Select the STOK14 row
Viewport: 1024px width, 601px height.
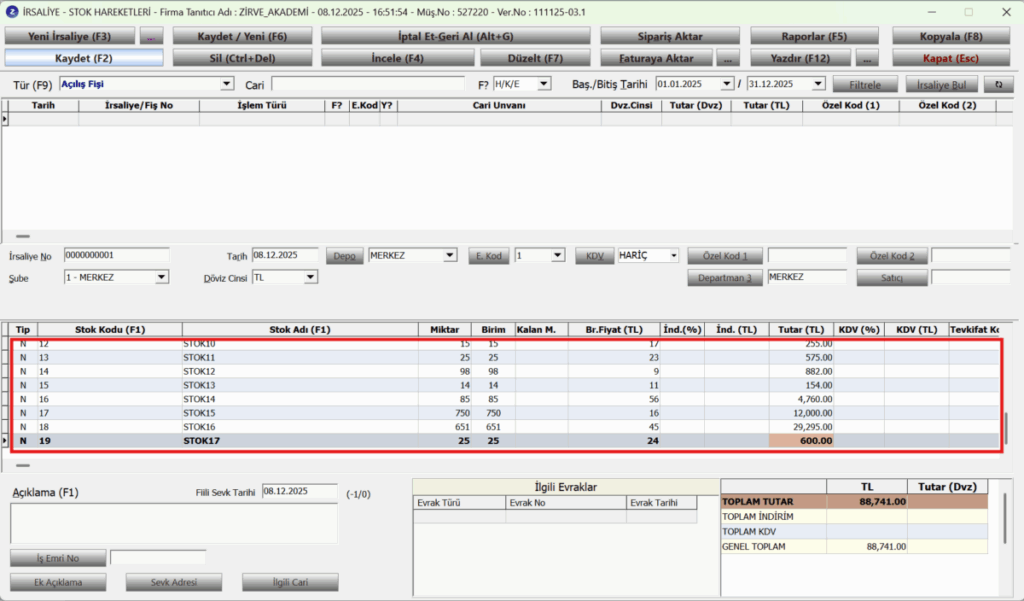pos(505,399)
